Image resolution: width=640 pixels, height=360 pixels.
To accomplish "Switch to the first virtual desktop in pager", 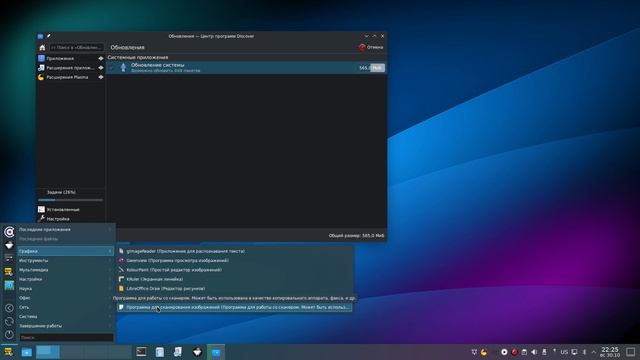I will tap(48, 352).
